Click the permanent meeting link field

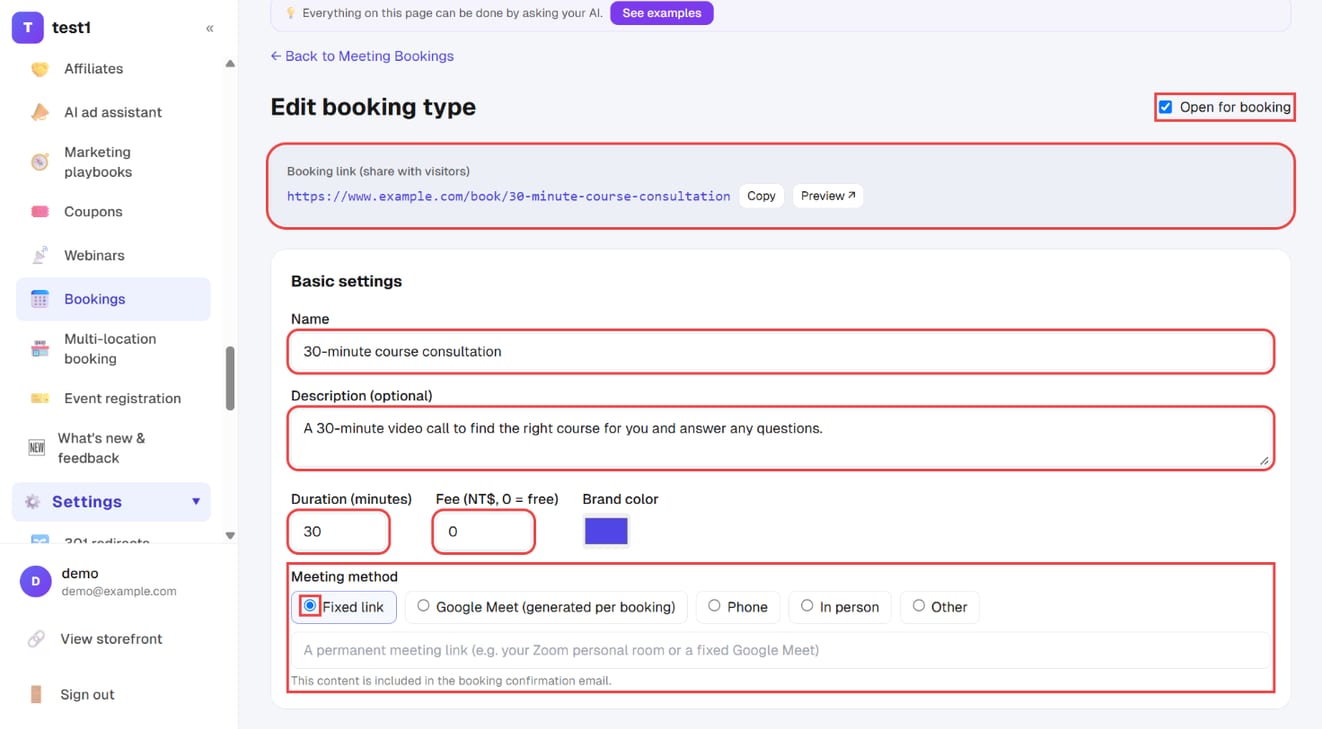781,650
